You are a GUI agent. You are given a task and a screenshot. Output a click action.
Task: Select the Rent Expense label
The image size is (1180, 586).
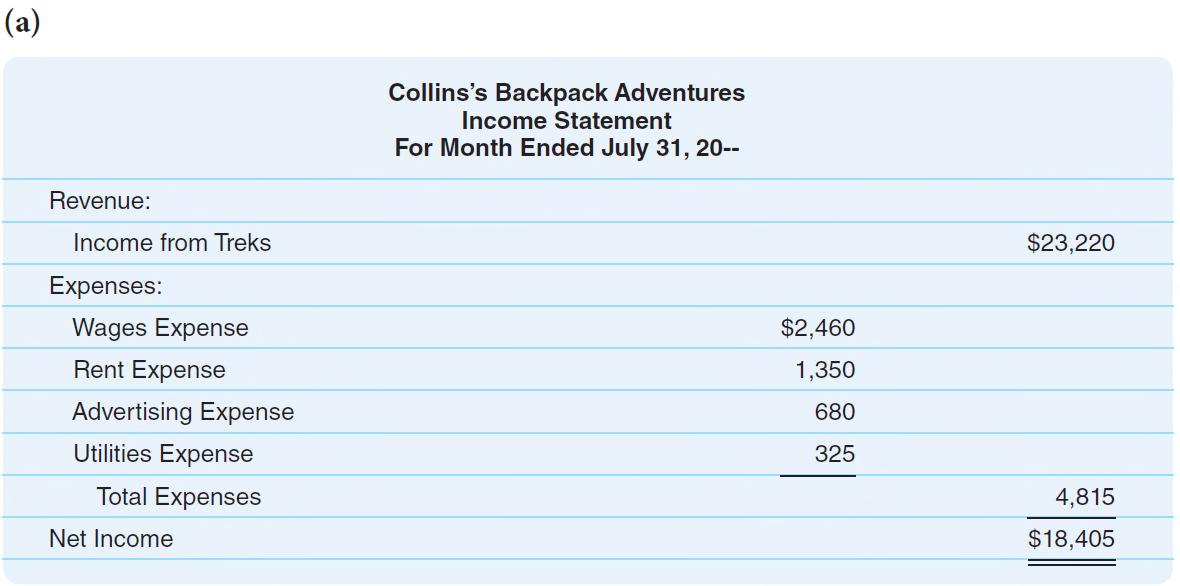[149, 370]
